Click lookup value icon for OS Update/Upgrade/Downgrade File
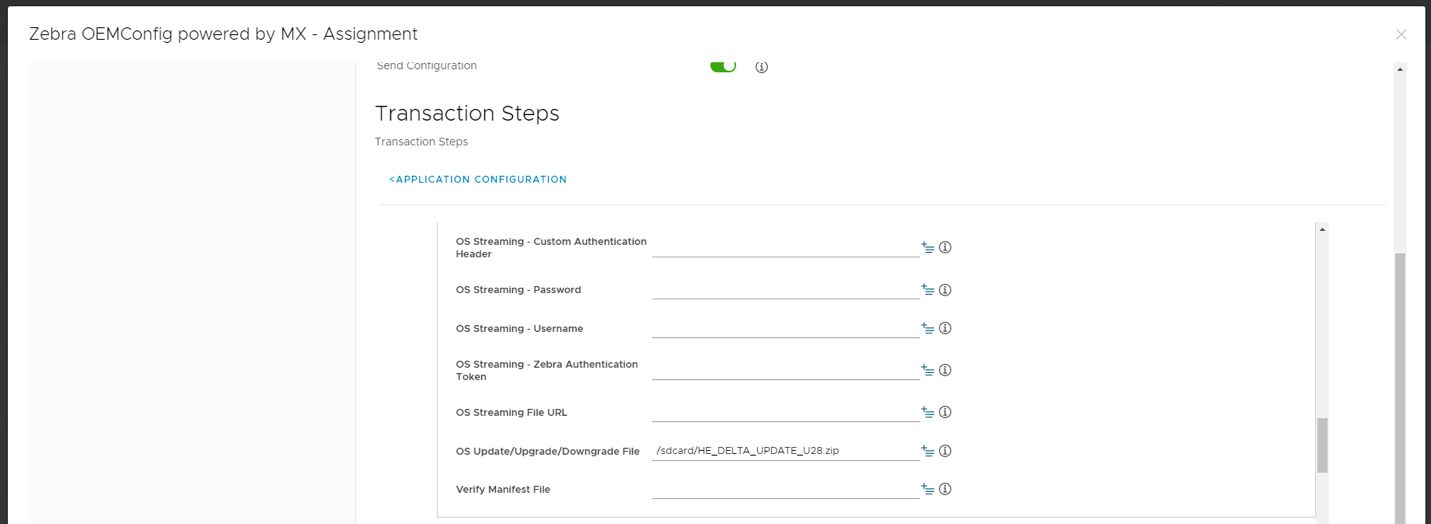Image resolution: width=1431 pixels, height=524 pixels. (x=927, y=451)
